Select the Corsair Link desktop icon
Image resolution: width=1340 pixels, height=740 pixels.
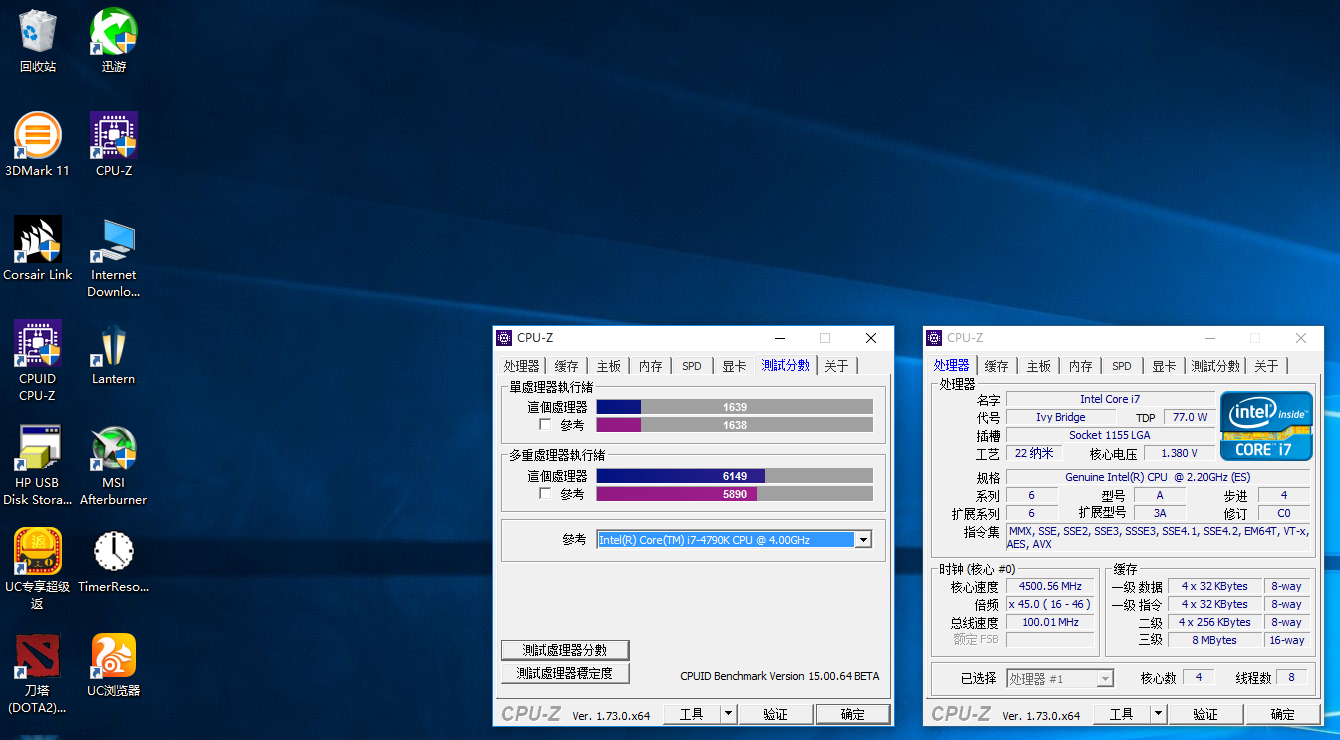(38, 249)
